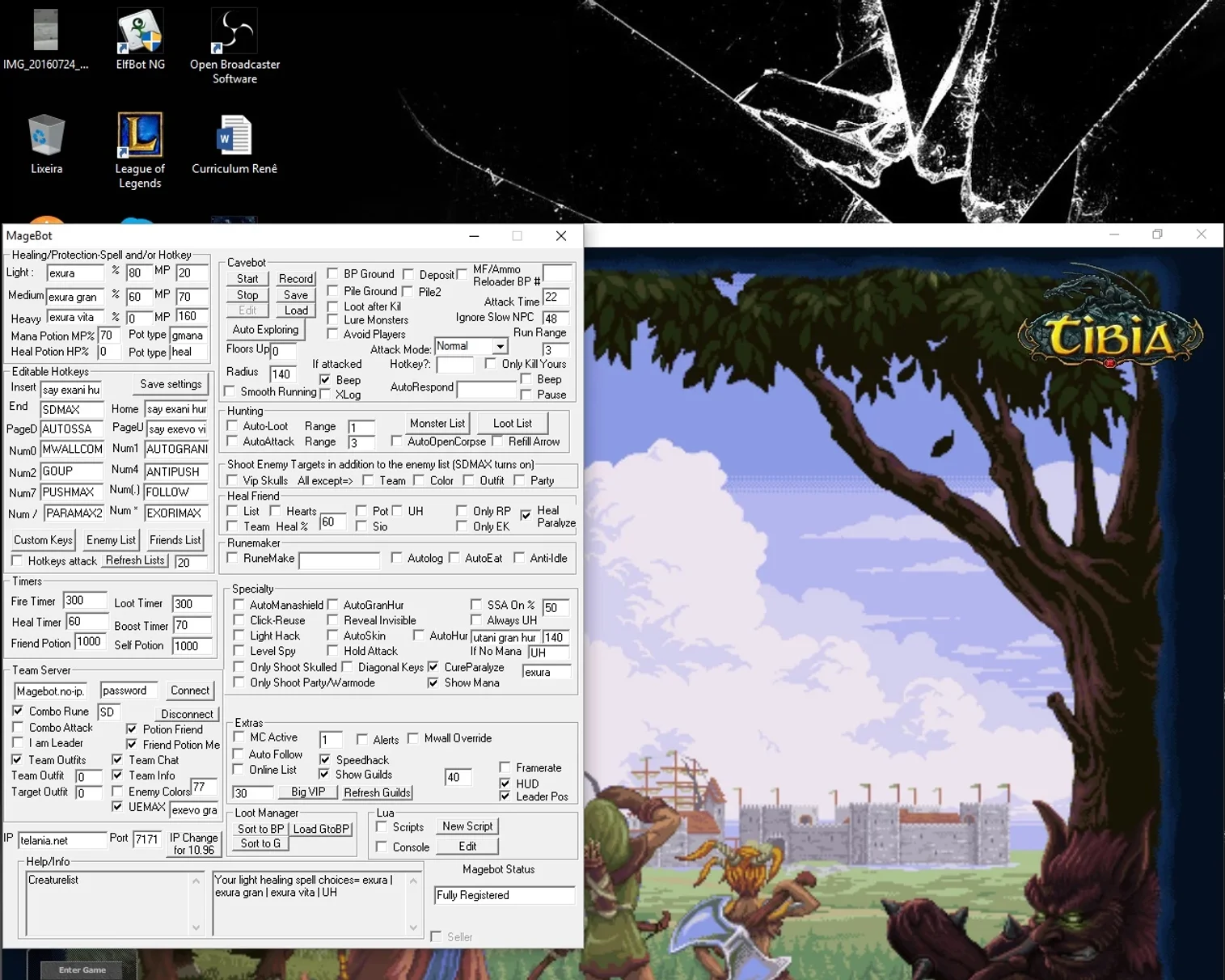Click the Sort to G button
The height and width of the screenshot is (980, 1225).
click(260, 844)
